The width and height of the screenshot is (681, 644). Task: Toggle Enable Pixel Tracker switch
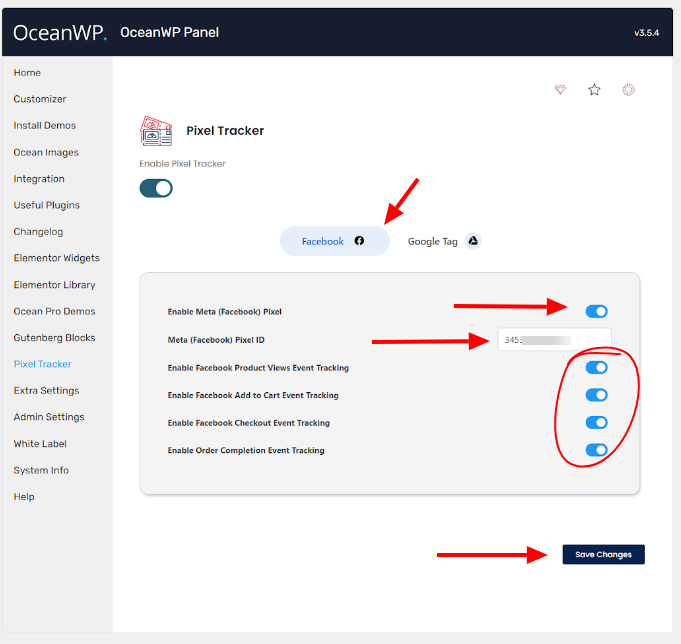coord(156,188)
